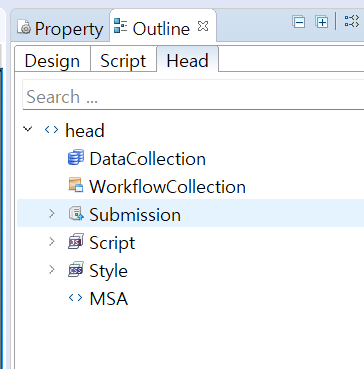This screenshot has width=364, height=369.
Task: Click the Collapse All icon in Outline toolbar
Action: 298,22
